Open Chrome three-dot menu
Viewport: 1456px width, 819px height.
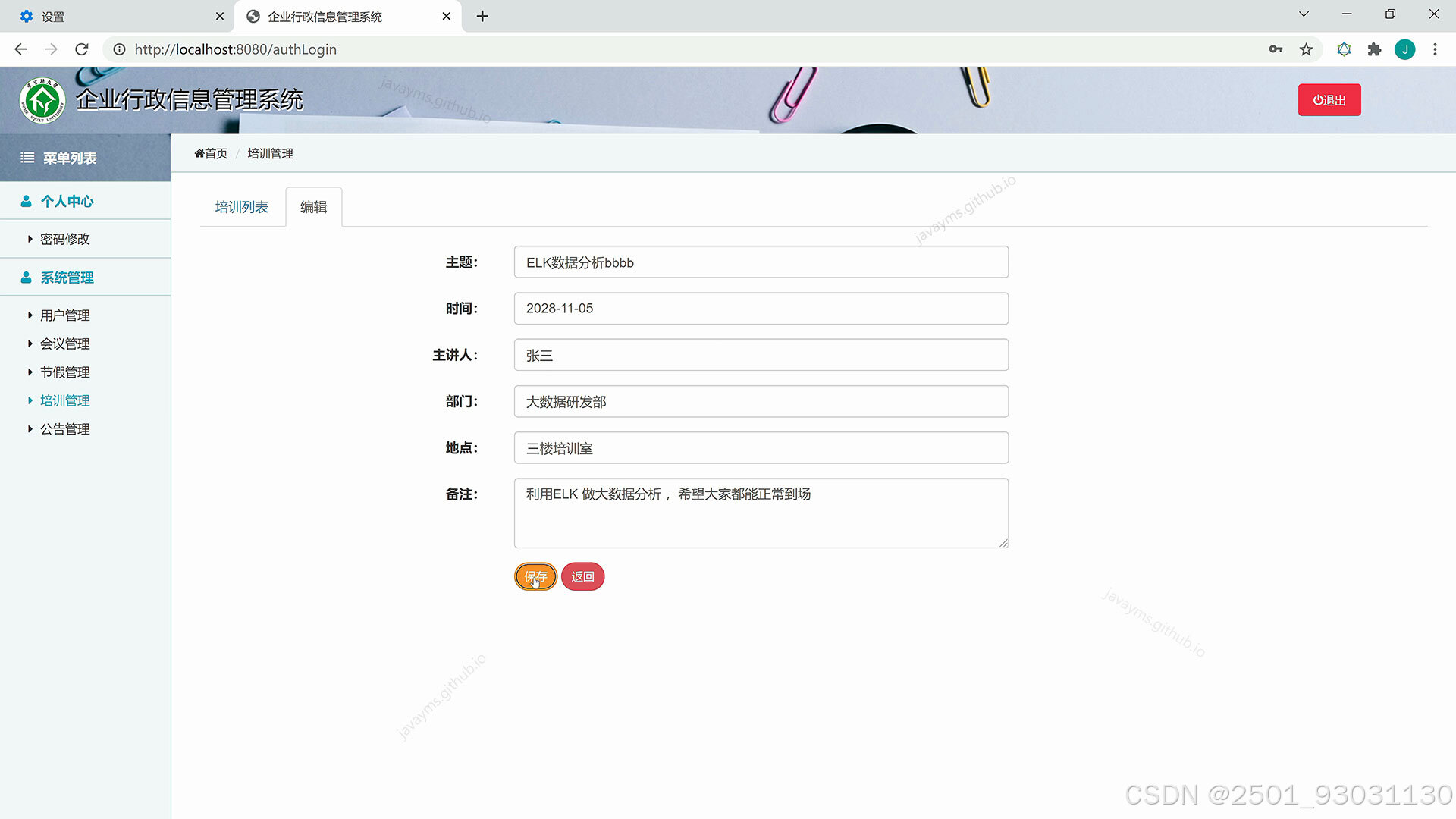coord(1435,49)
